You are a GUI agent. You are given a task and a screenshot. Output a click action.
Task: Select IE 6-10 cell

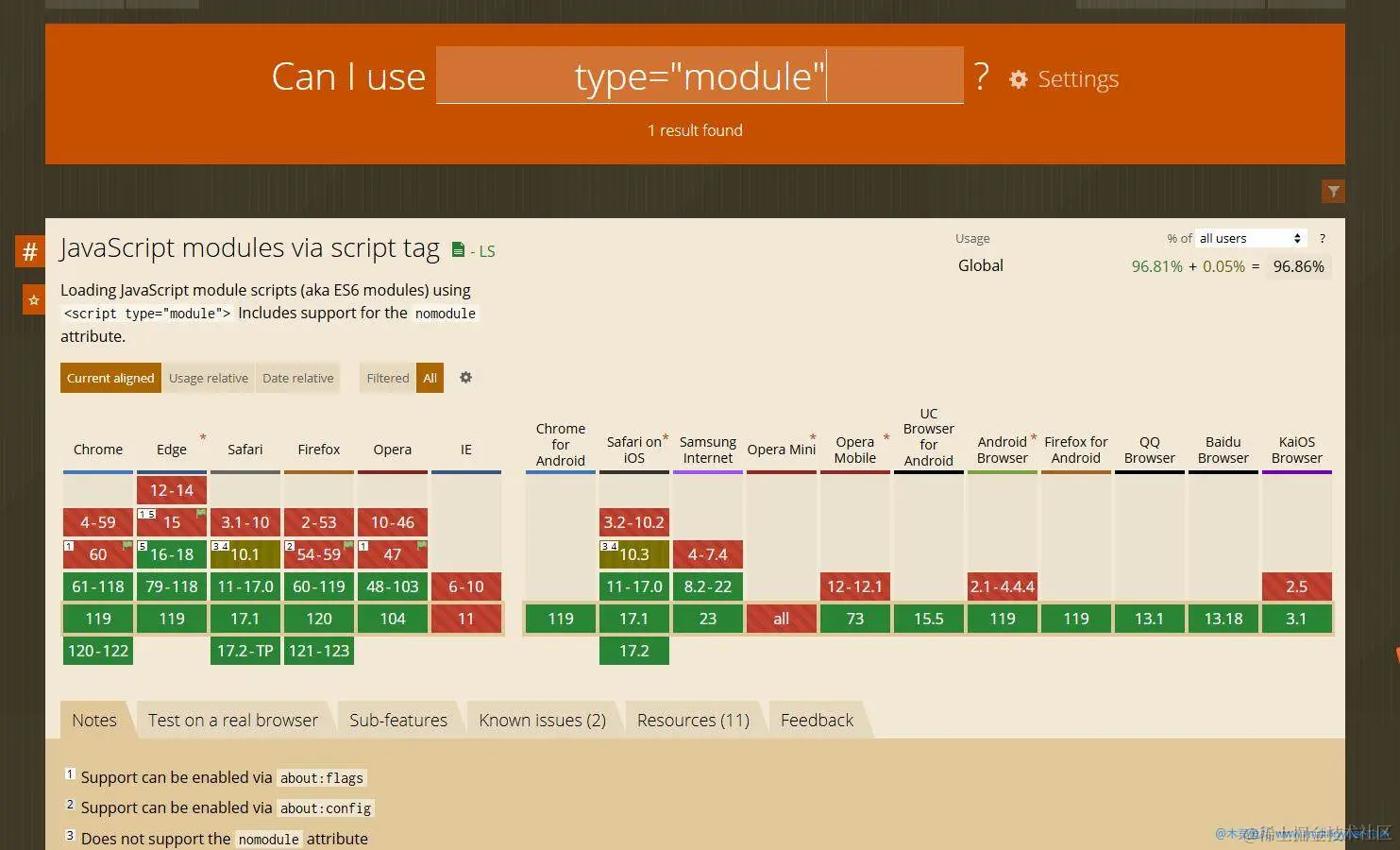tap(466, 586)
